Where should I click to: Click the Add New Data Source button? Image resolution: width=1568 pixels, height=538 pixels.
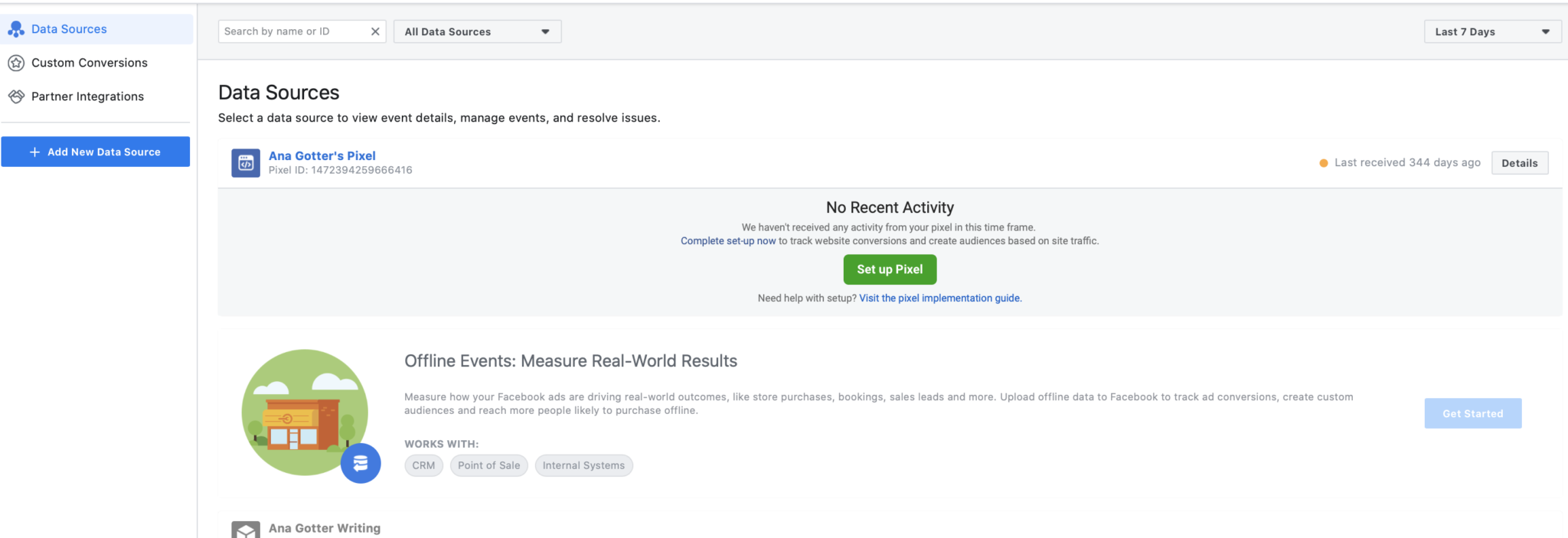96,152
